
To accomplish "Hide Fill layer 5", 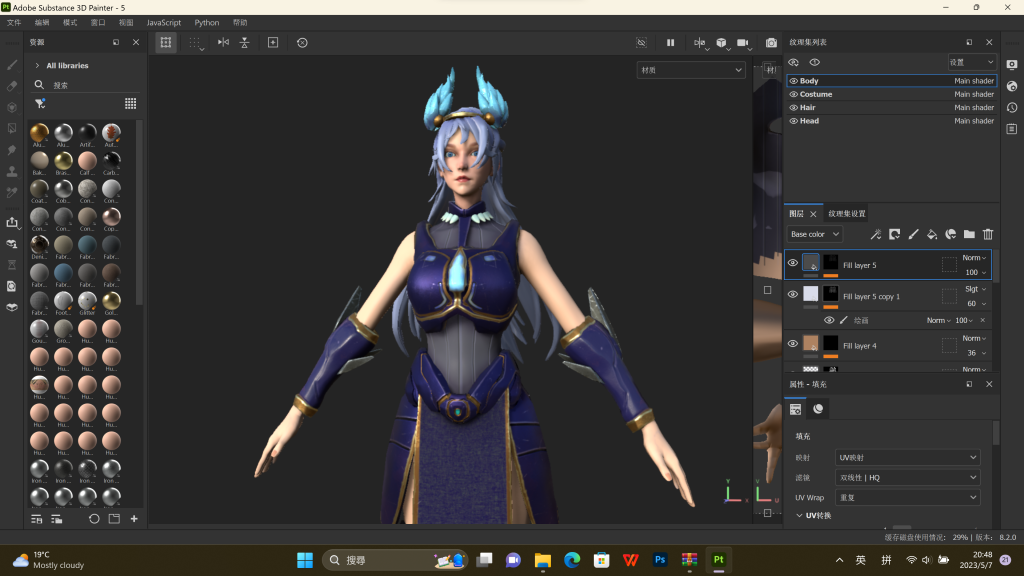I will click(x=793, y=263).
